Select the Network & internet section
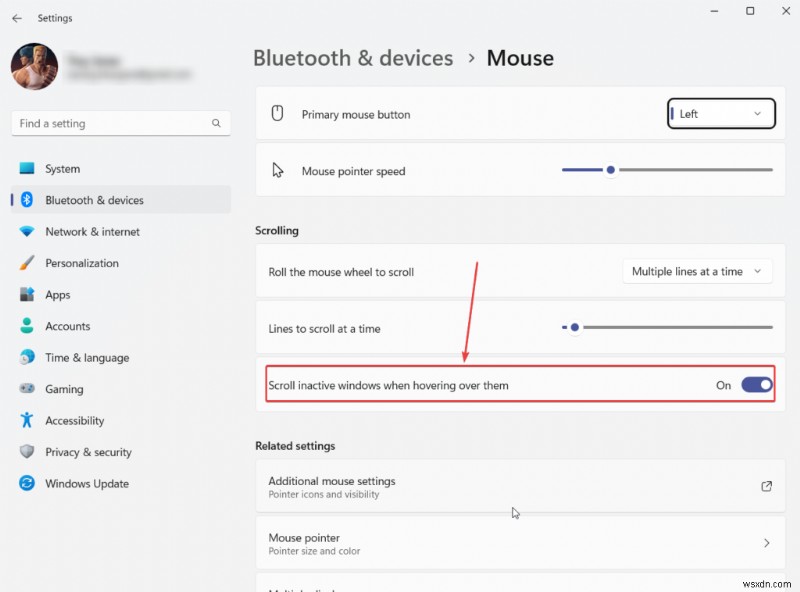 [x=95, y=231]
